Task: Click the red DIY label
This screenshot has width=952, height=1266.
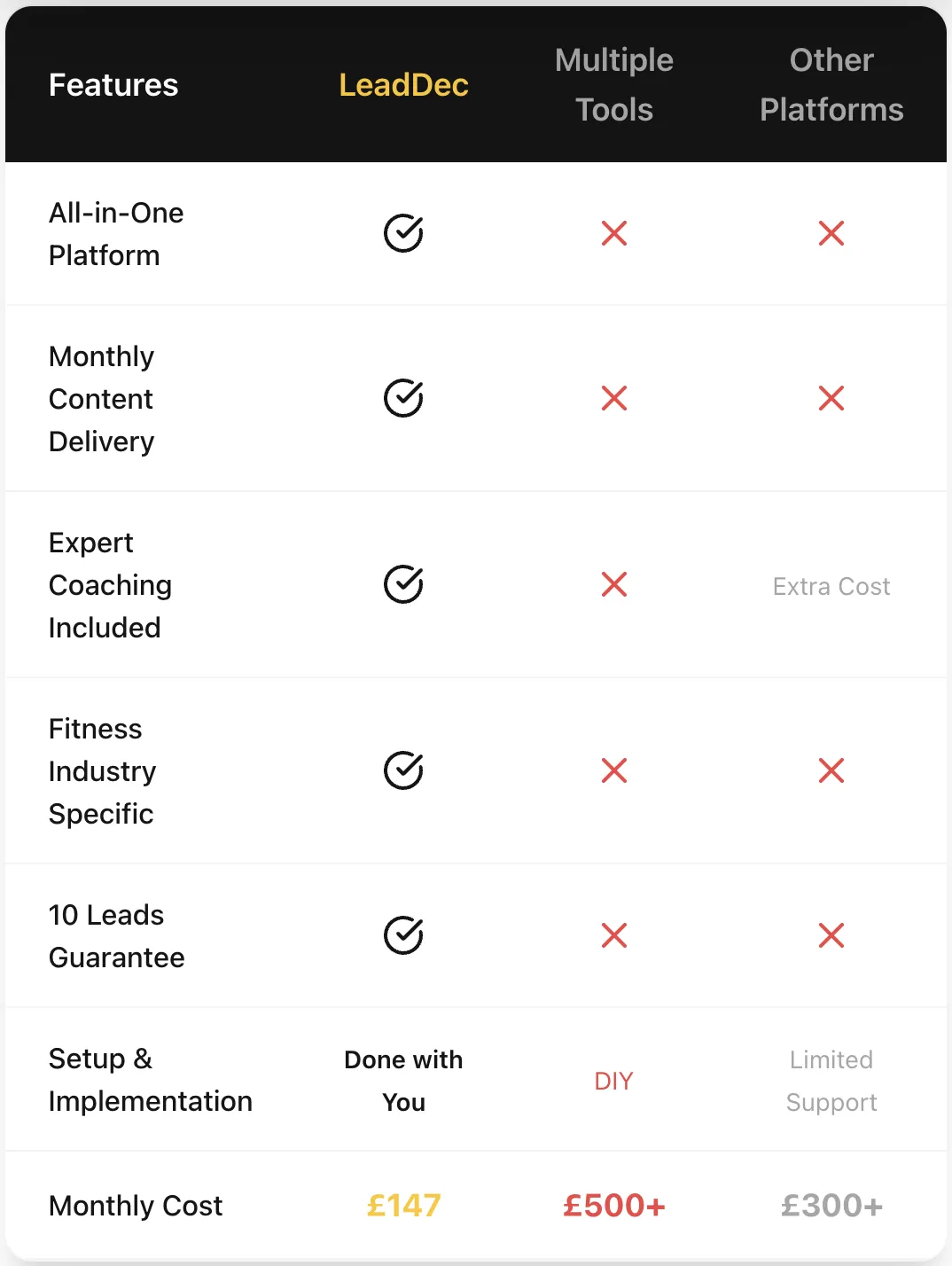Action: (x=613, y=1081)
